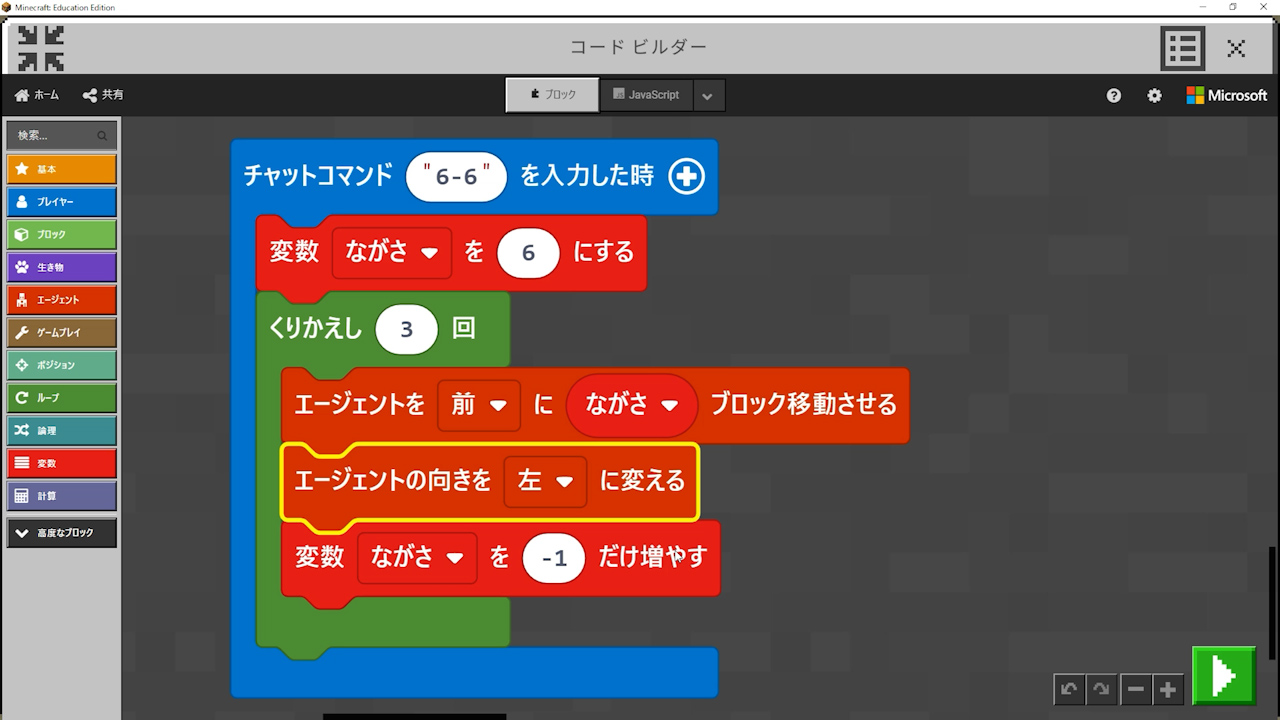
Task: Click the green play run button
Action: tap(1223, 676)
